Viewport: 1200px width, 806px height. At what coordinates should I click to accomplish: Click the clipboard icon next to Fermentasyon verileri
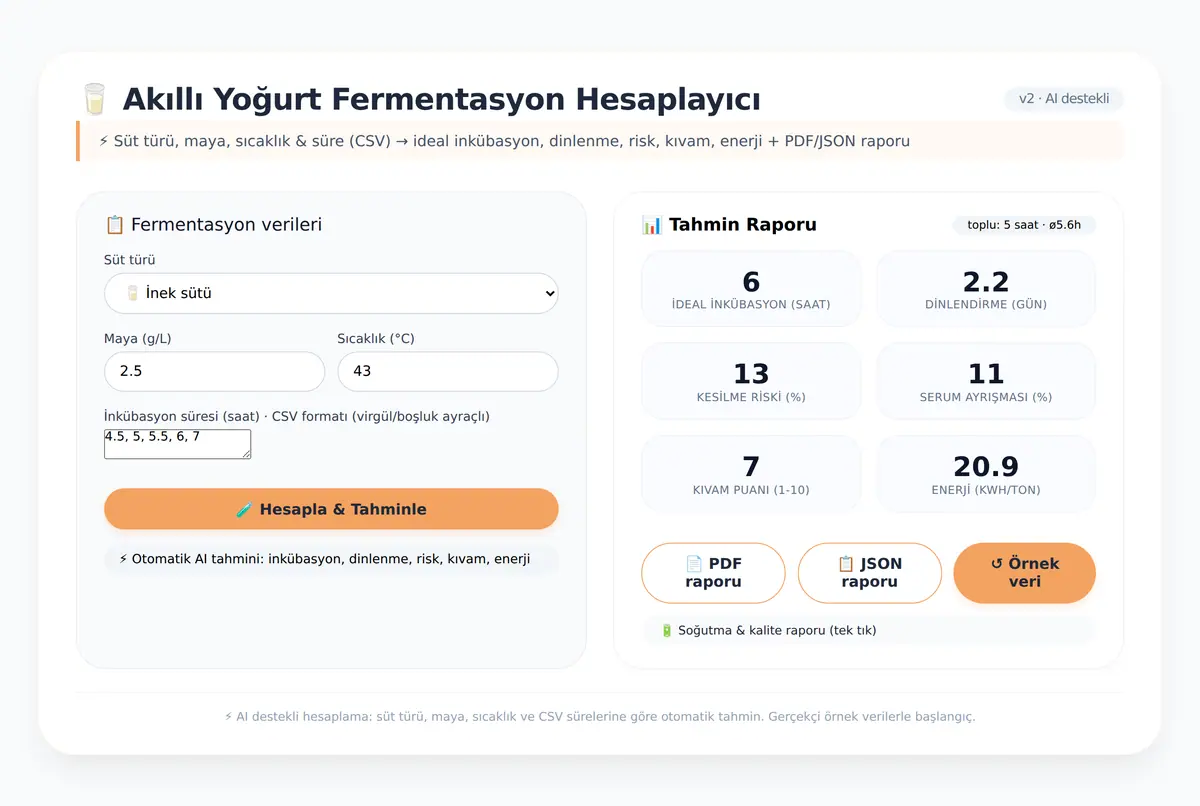114,225
